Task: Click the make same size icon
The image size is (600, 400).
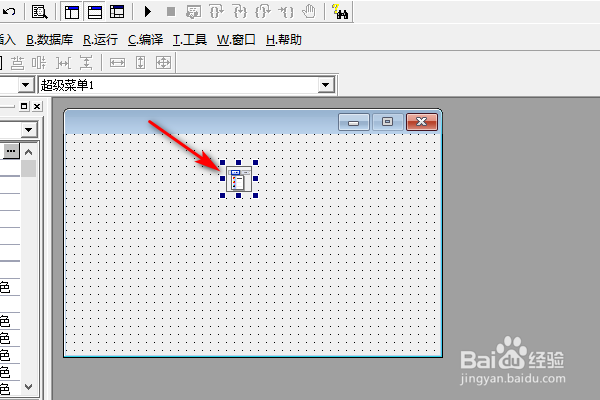Action: (163, 62)
